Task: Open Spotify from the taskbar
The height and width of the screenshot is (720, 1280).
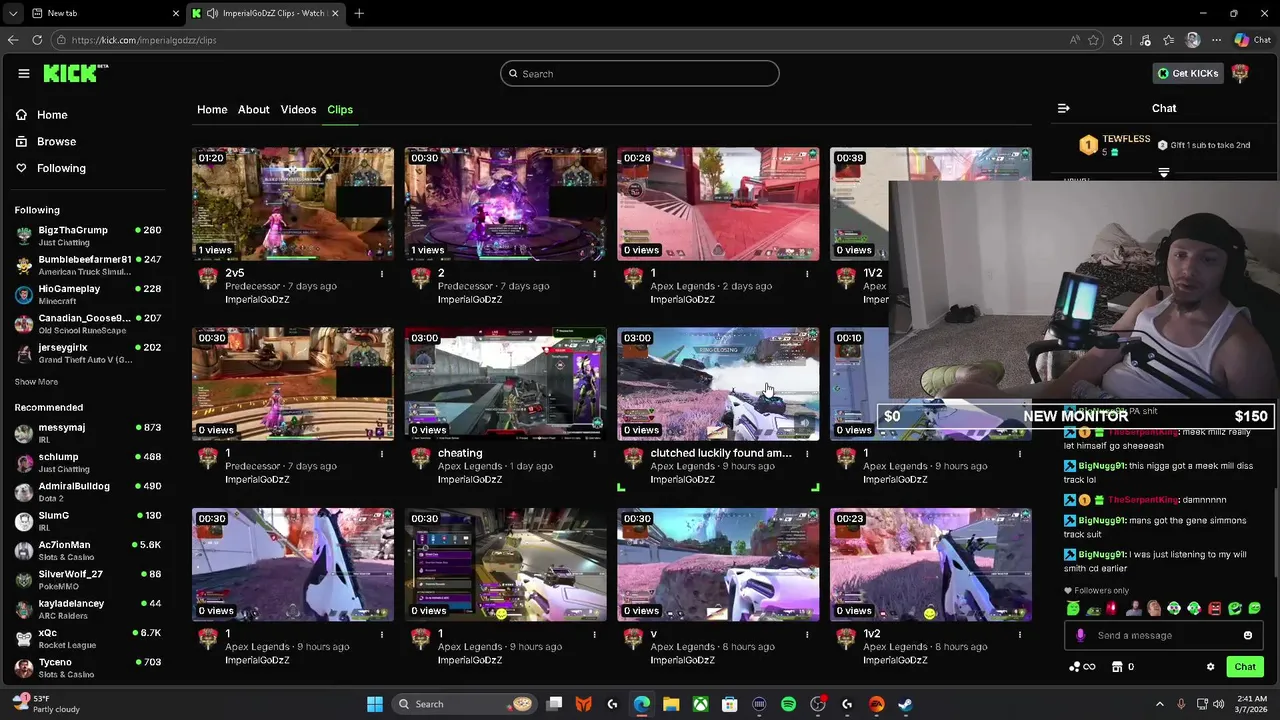Action: point(788,704)
